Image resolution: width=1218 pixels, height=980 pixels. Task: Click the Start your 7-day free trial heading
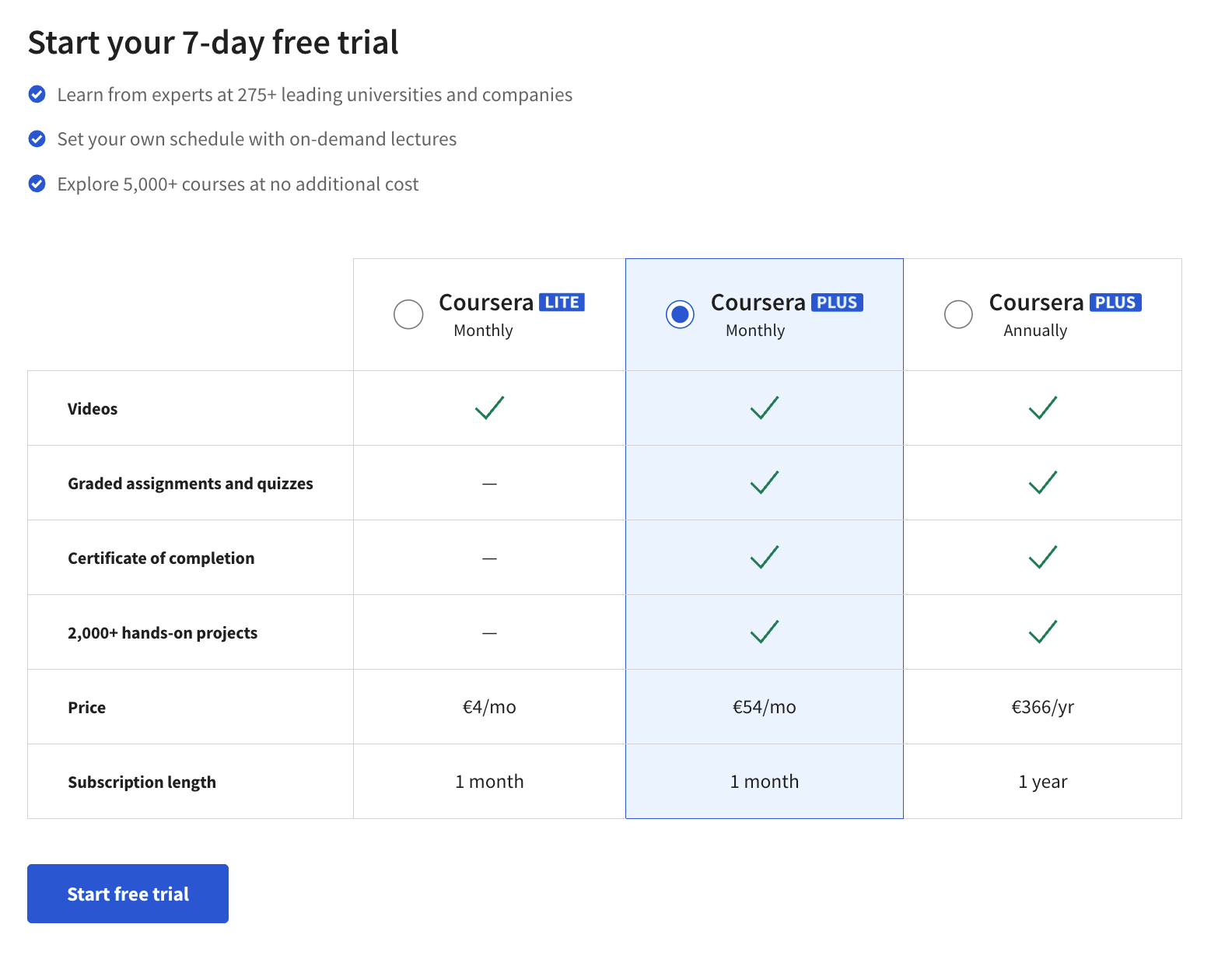pos(212,42)
